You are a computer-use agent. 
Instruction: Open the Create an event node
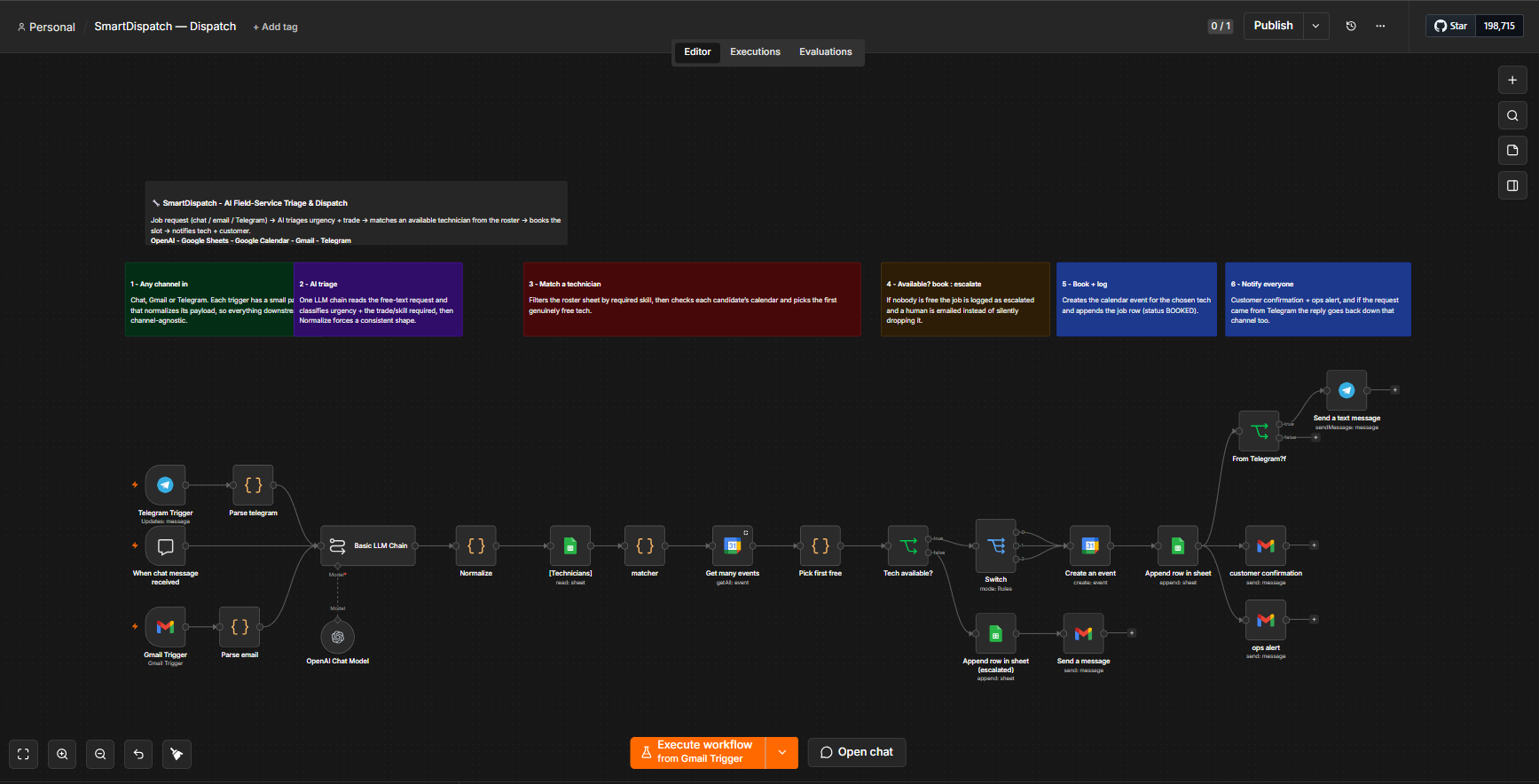pyautogui.click(x=1090, y=546)
